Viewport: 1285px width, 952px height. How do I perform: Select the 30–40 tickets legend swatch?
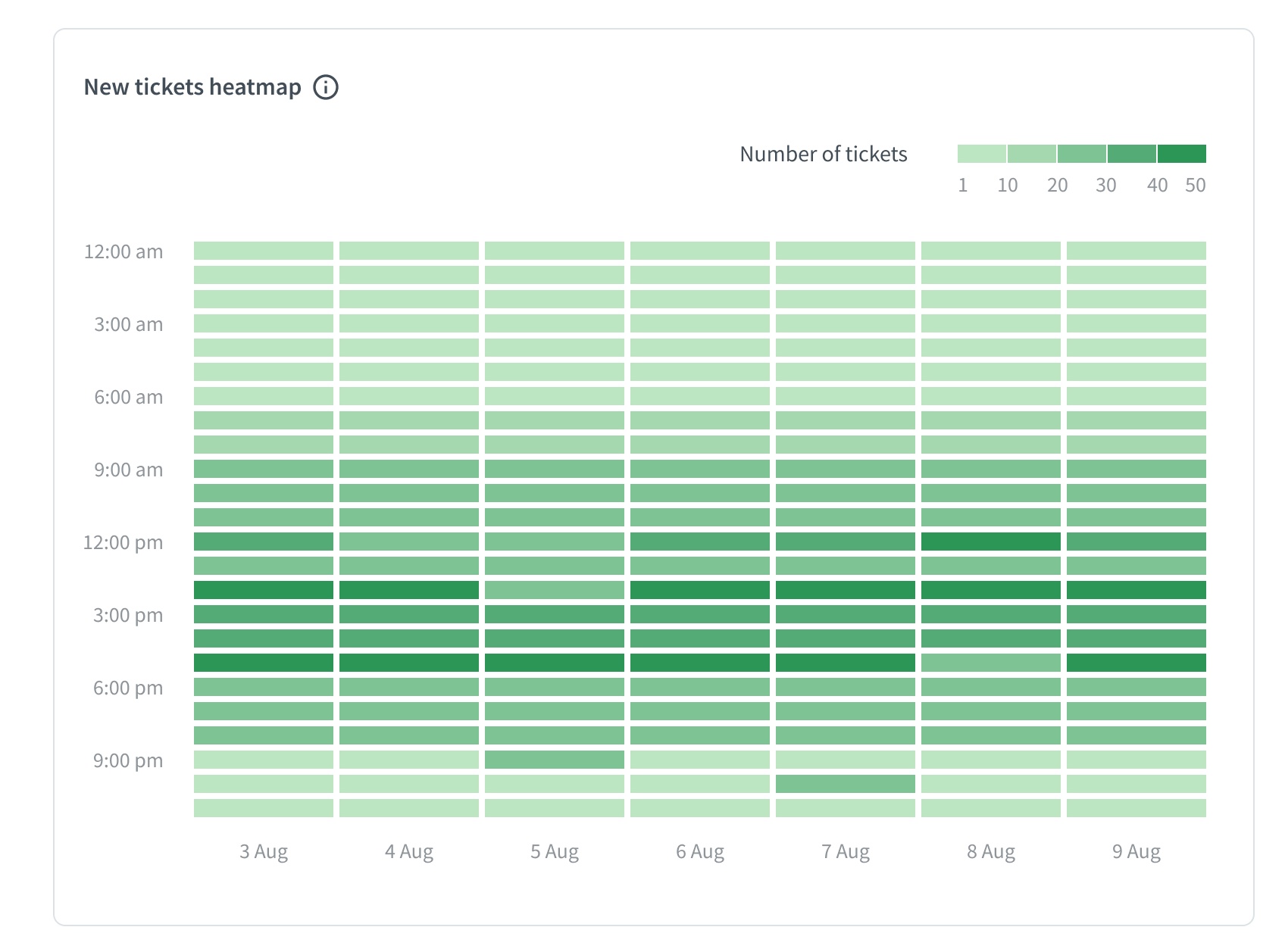pyautogui.click(x=1131, y=154)
